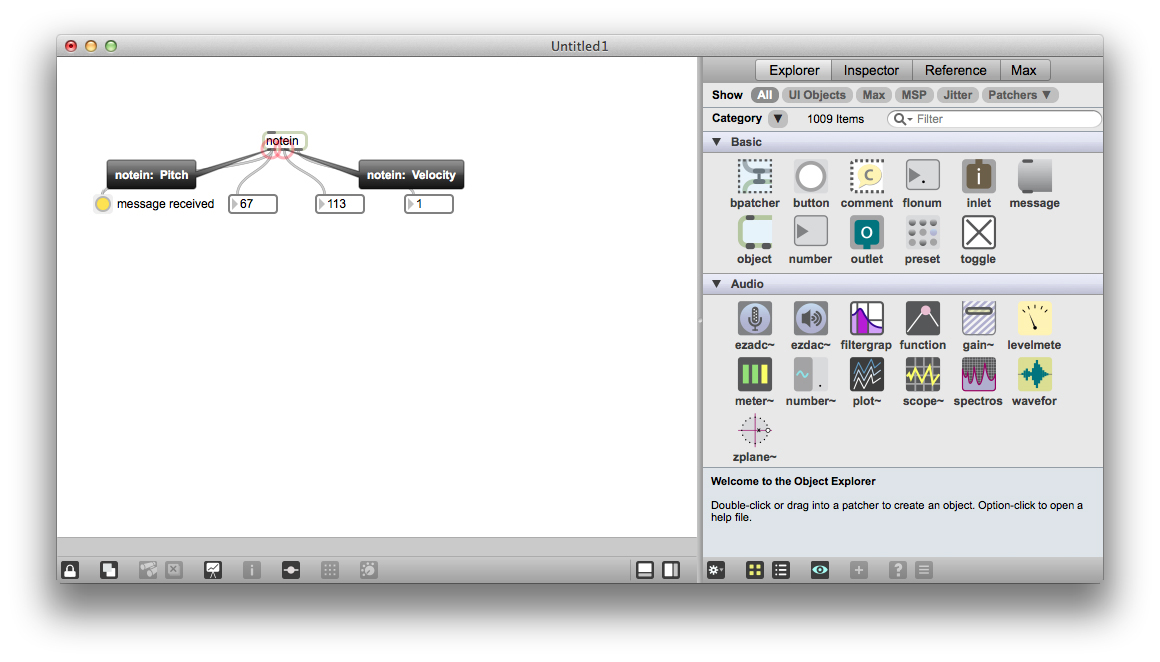Filter explorer by MSP objects

(x=914, y=95)
